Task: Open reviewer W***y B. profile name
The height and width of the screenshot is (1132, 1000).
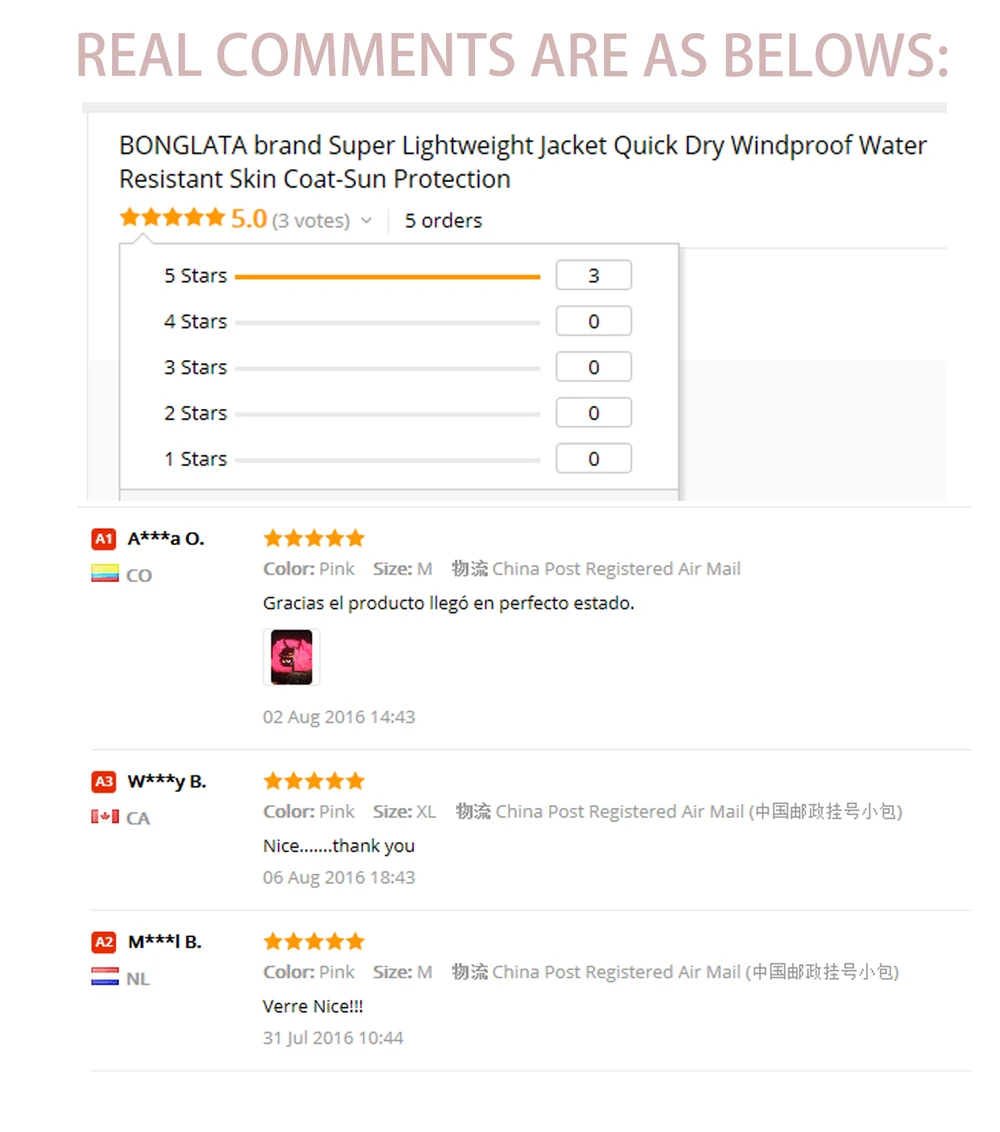Action: click(x=167, y=781)
